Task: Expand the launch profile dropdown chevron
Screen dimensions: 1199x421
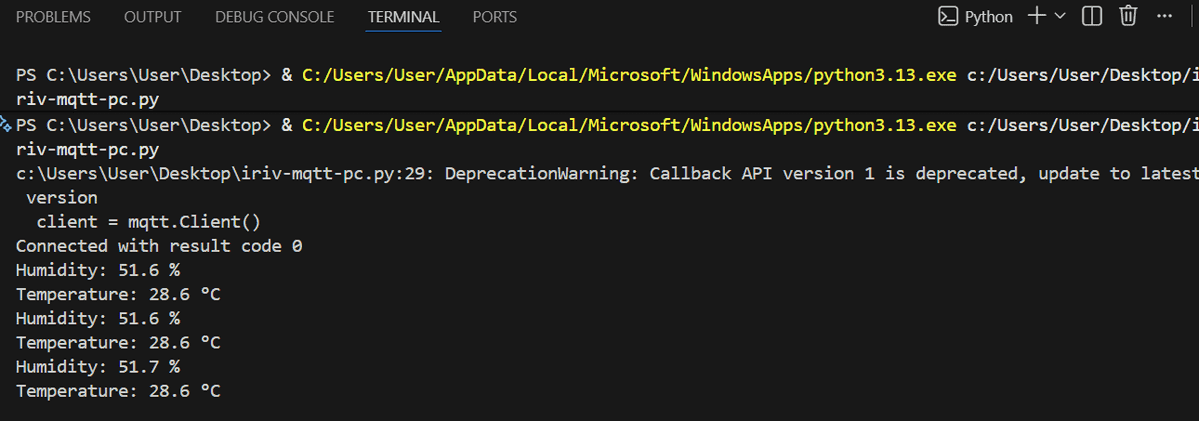Action: (x=1060, y=16)
